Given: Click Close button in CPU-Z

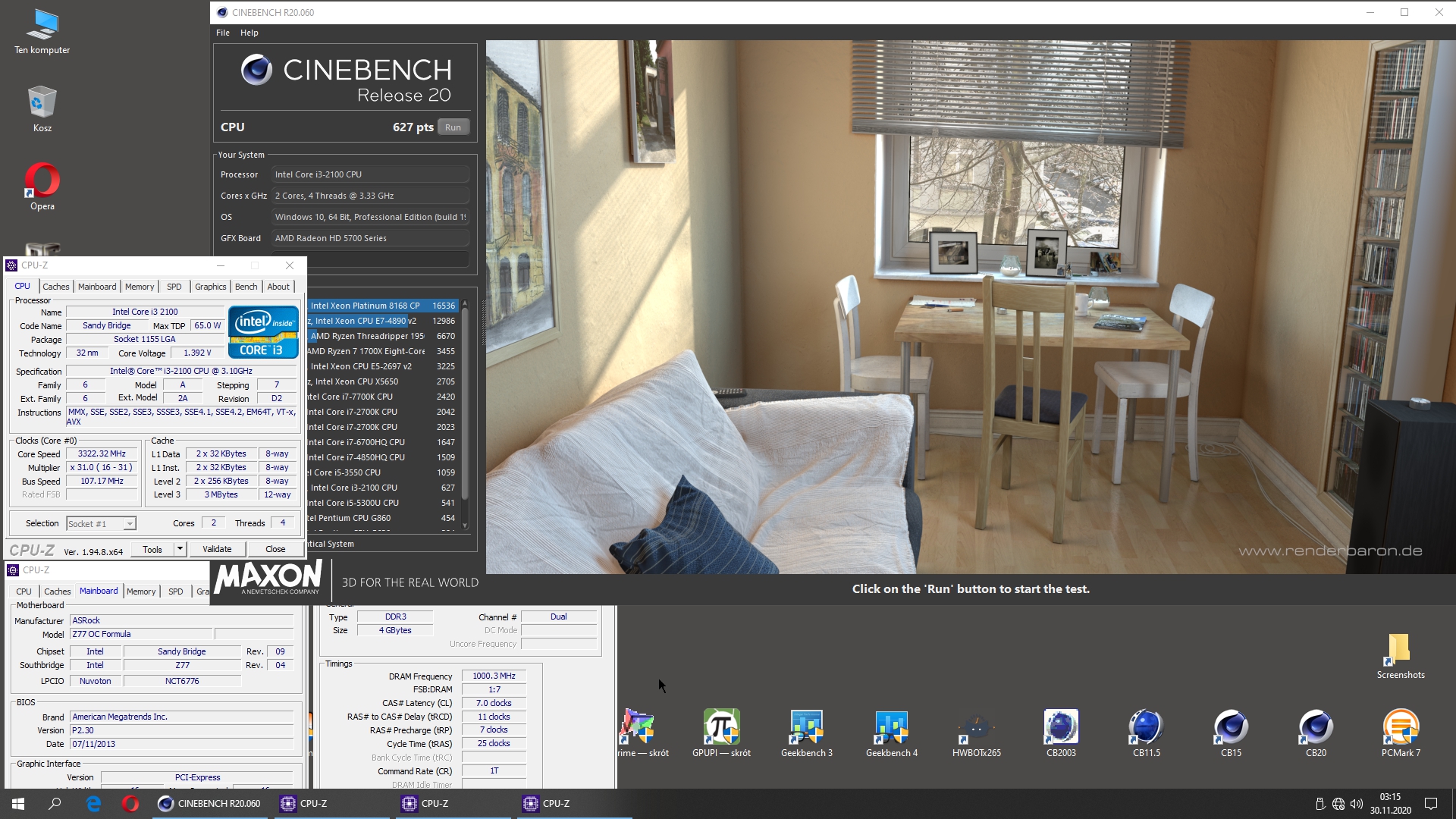Looking at the screenshot, I should click(275, 549).
